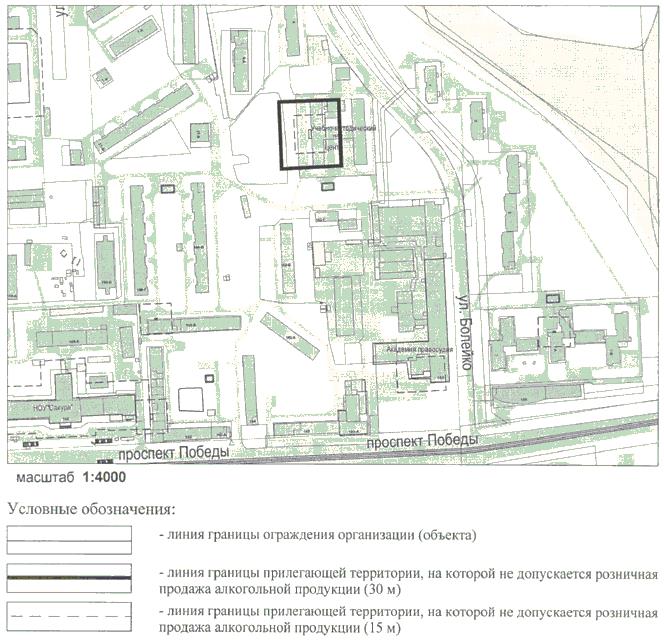
Task: Click the small white square inside lower-left building block
Action: click(191, 398)
